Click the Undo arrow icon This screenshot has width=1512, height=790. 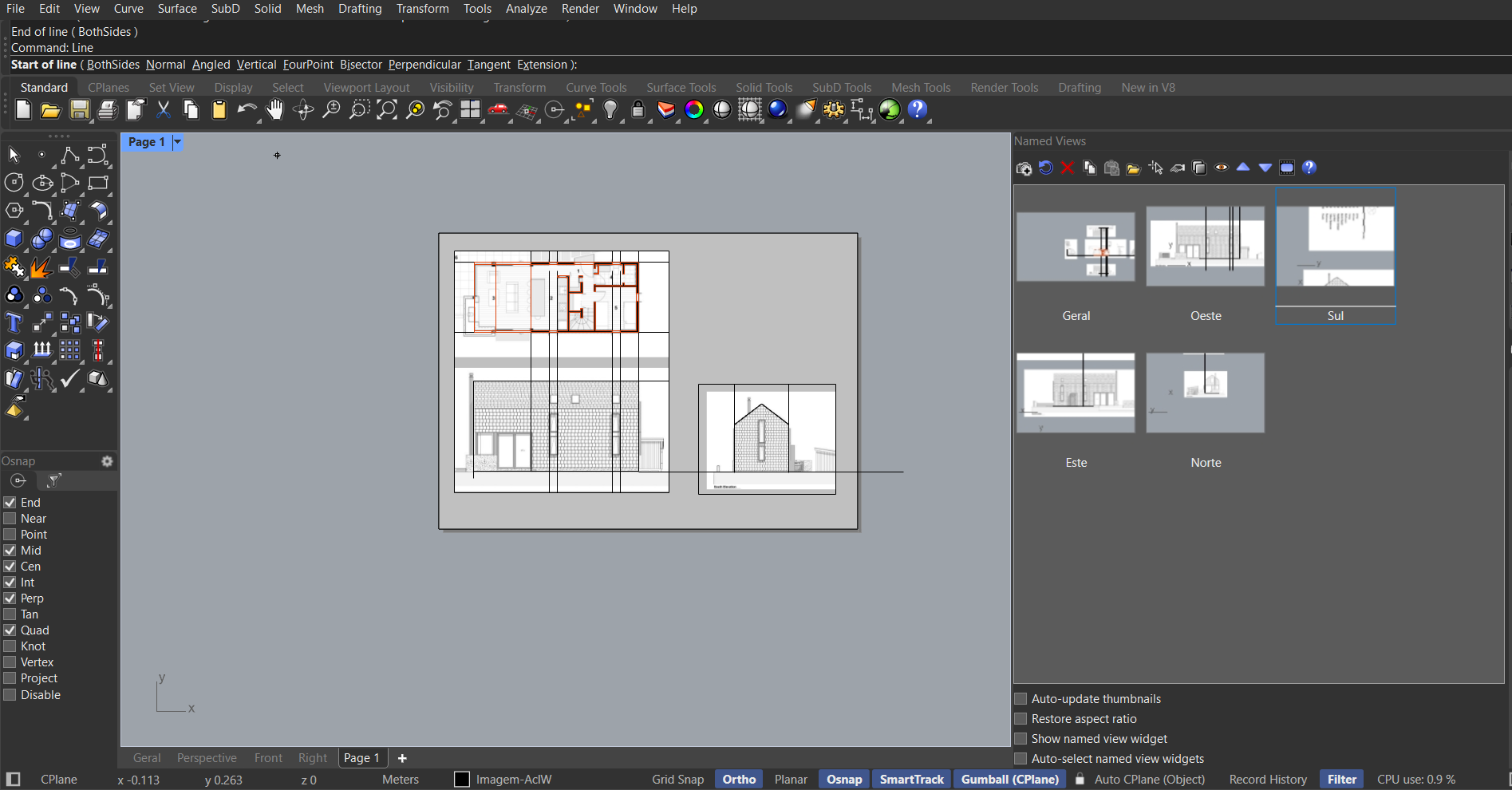pos(247,110)
